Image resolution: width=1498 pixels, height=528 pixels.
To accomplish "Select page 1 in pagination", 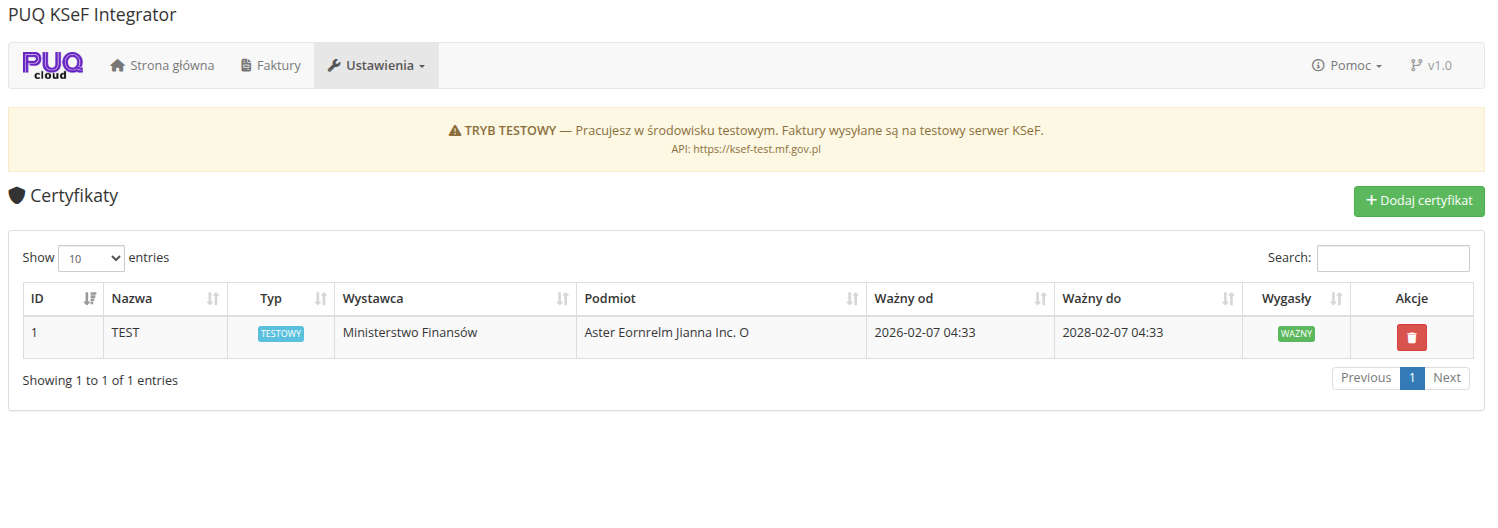I will pyautogui.click(x=1412, y=378).
